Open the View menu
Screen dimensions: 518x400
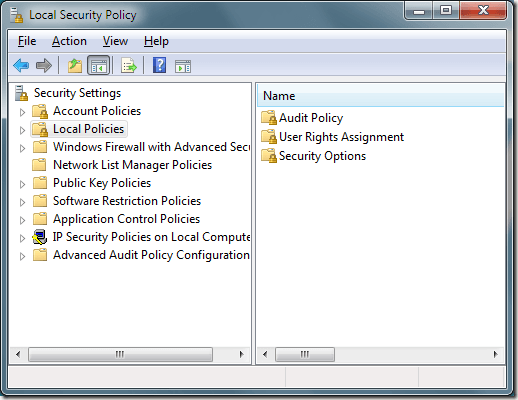pos(115,41)
